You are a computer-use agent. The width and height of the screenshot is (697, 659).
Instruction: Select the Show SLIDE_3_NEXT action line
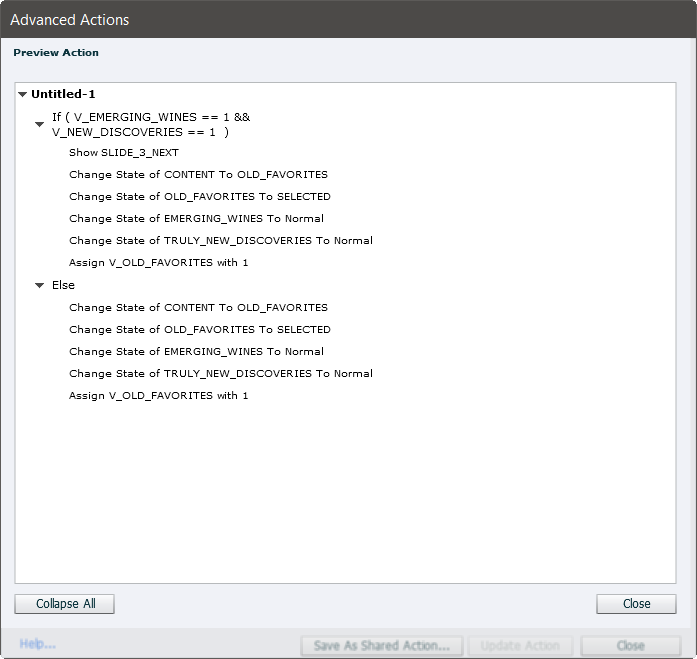coord(124,153)
